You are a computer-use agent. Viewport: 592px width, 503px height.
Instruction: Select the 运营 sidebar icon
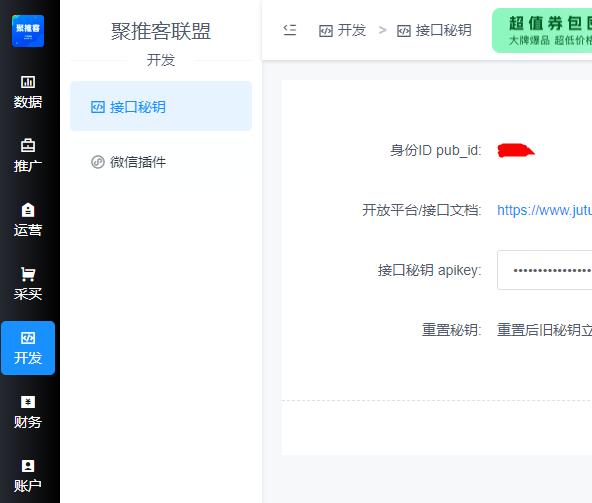tap(28, 210)
